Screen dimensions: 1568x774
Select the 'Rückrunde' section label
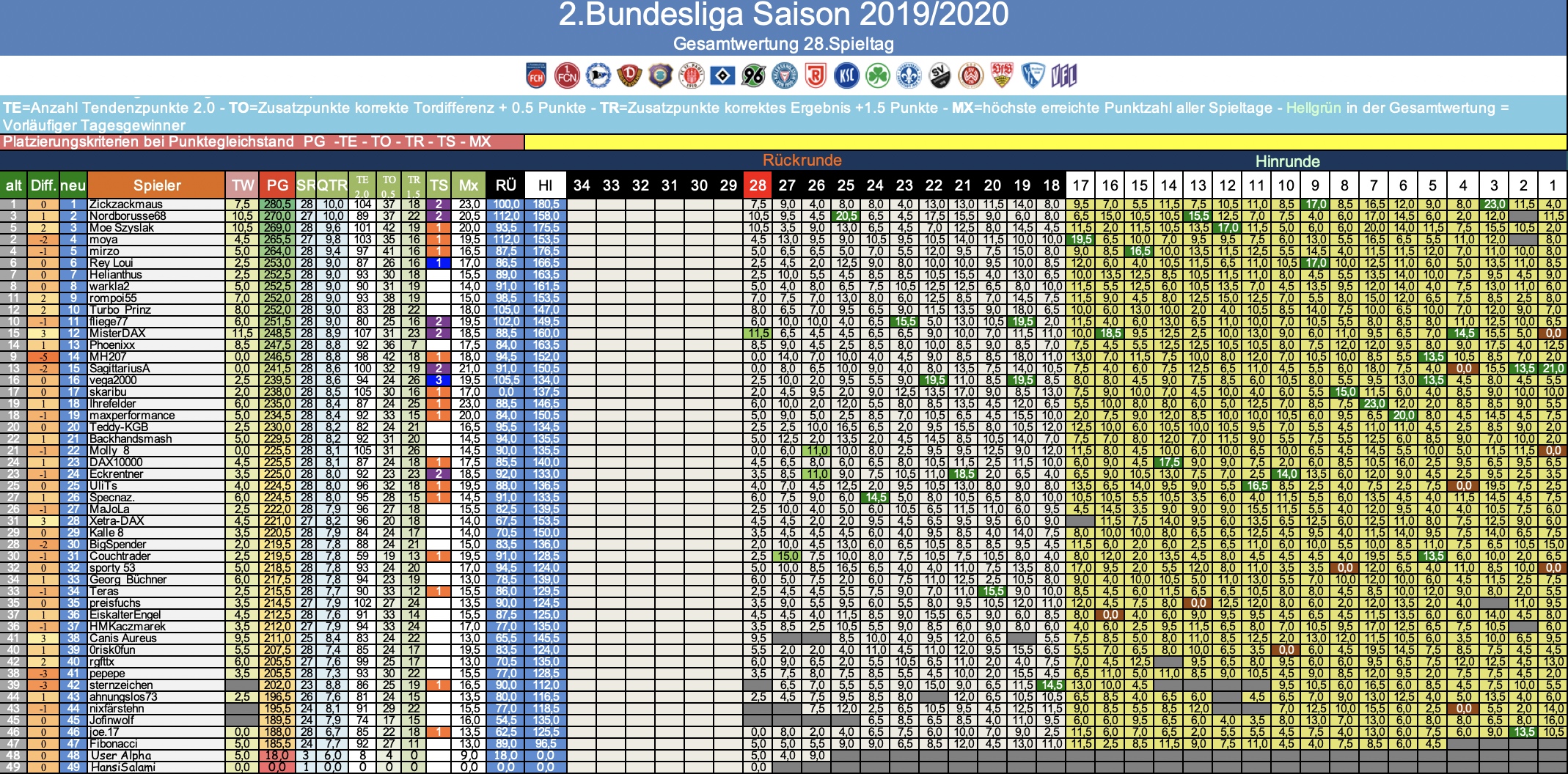pos(802,160)
